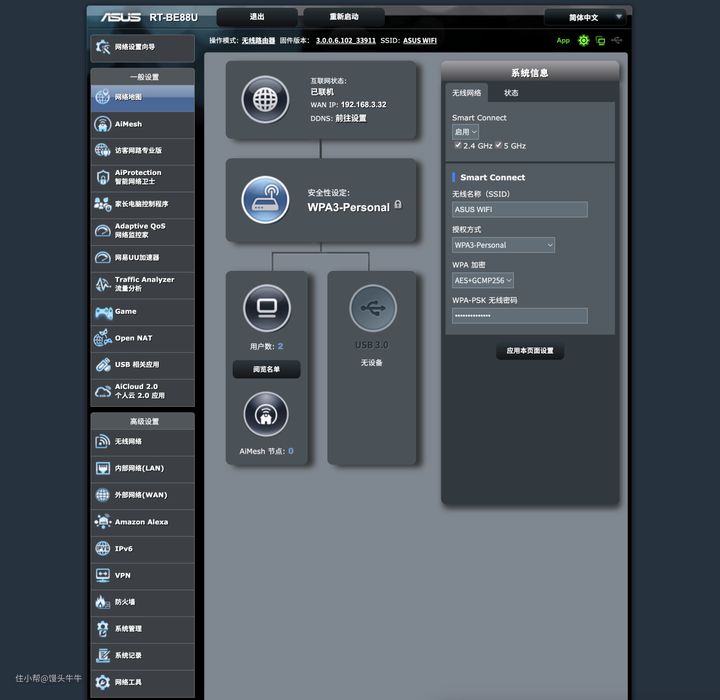This screenshot has height=700, width=720.
Task: Click the wireless router security icon
Action: tap(265, 199)
